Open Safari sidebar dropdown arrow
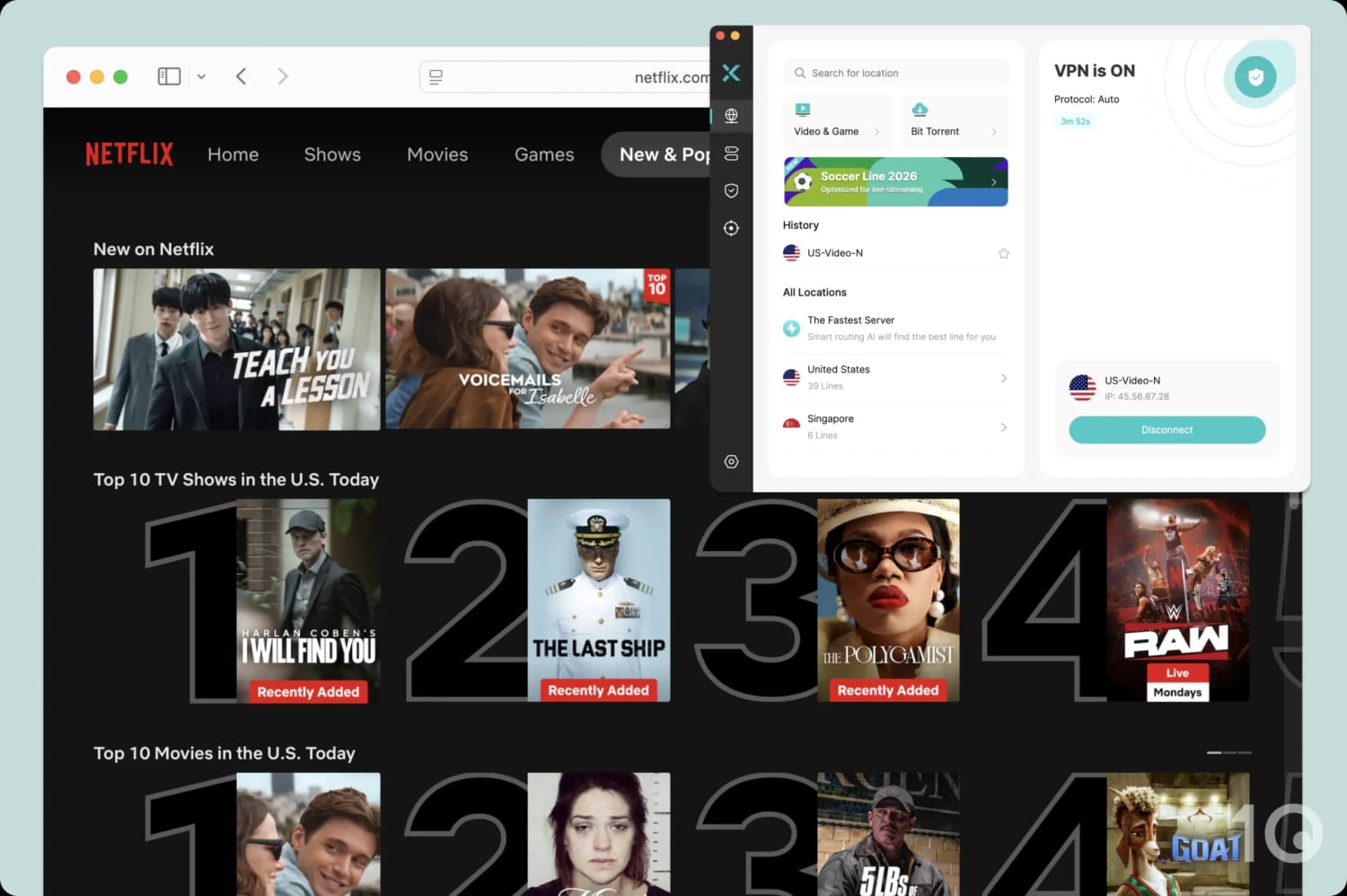This screenshot has height=896, width=1347. 201,77
